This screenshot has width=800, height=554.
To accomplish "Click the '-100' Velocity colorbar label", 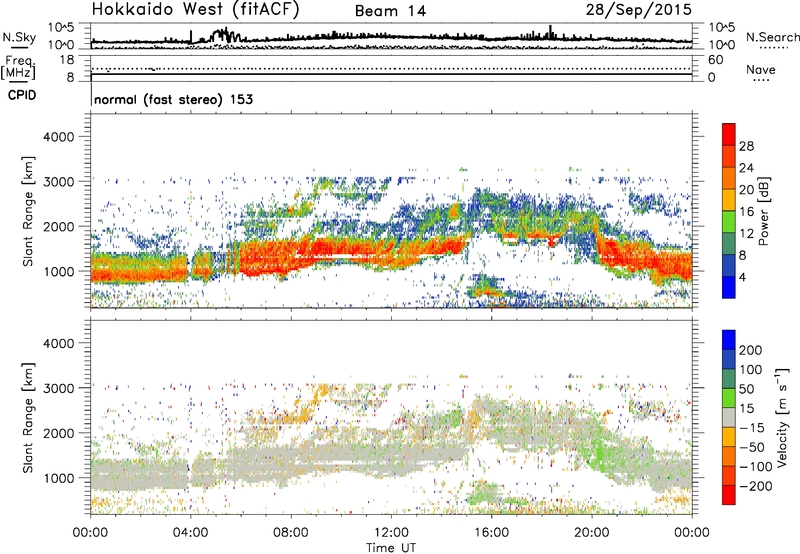I will pyautogui.click(x=755, y=466).
